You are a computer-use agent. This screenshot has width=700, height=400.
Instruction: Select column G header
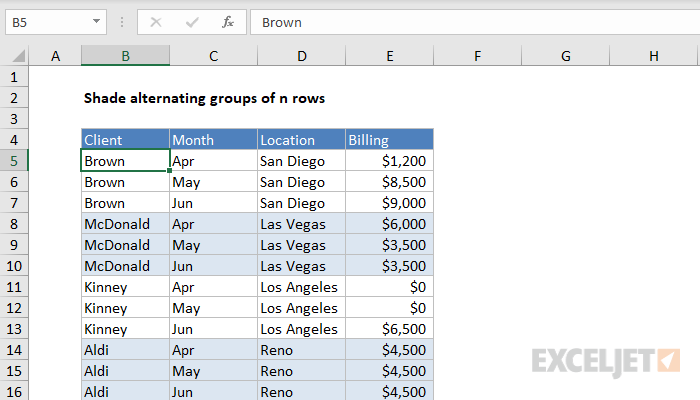coord(566,56)
